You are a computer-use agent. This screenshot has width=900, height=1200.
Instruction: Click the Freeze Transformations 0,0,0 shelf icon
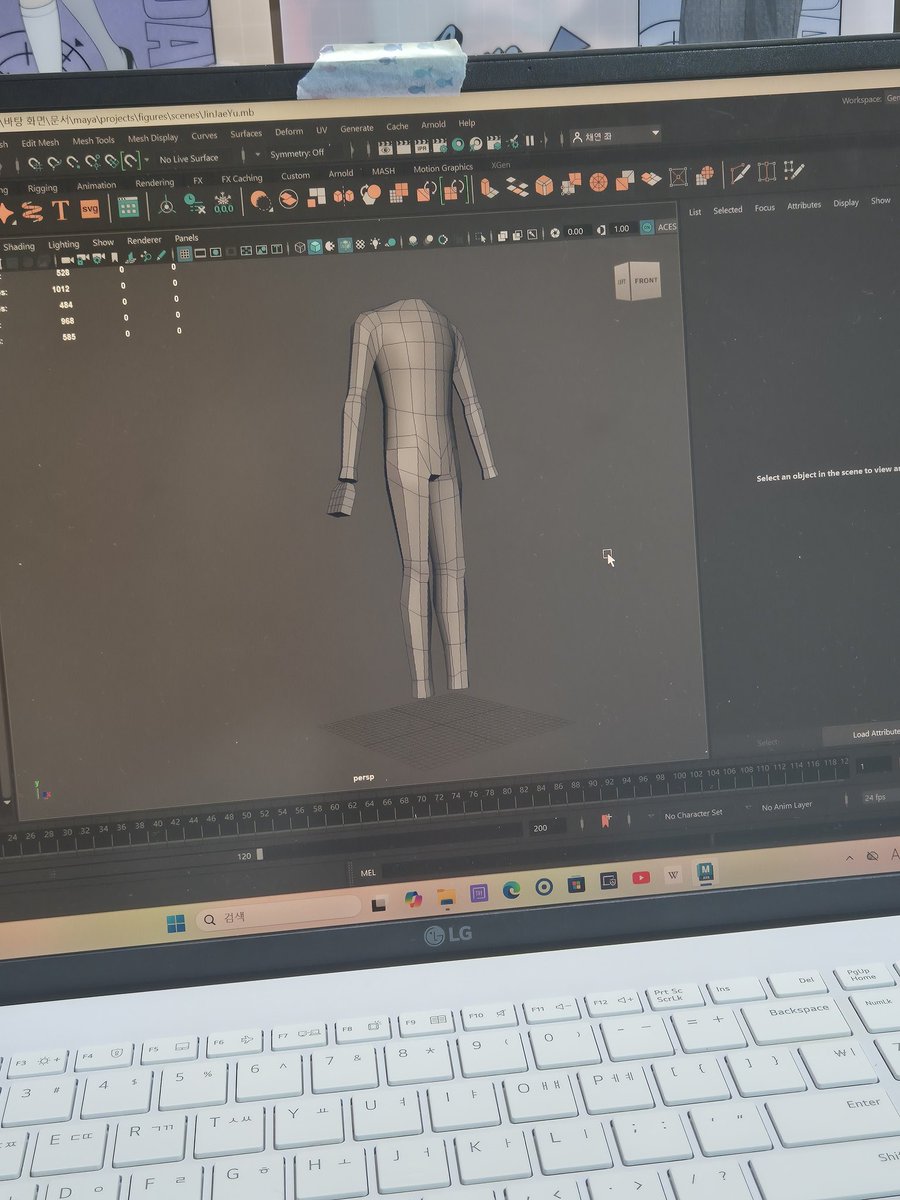click(222, 203)
